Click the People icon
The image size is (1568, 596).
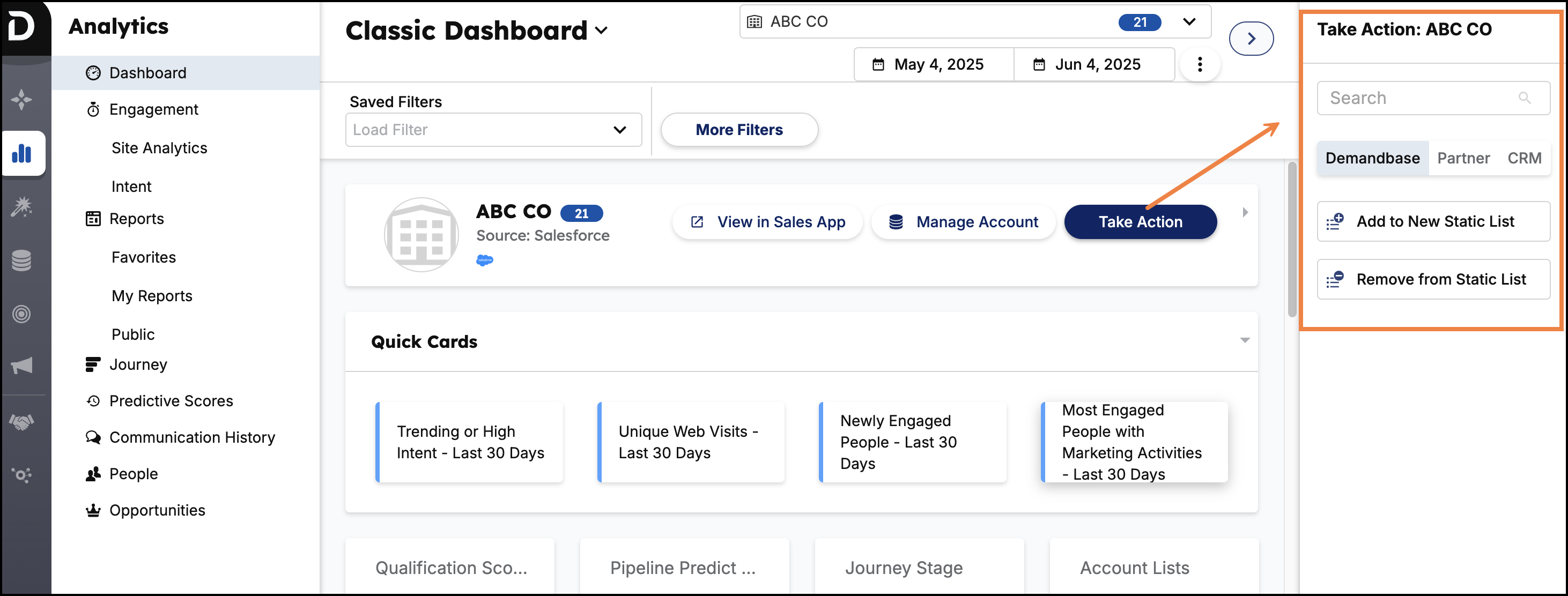(93, 474)
